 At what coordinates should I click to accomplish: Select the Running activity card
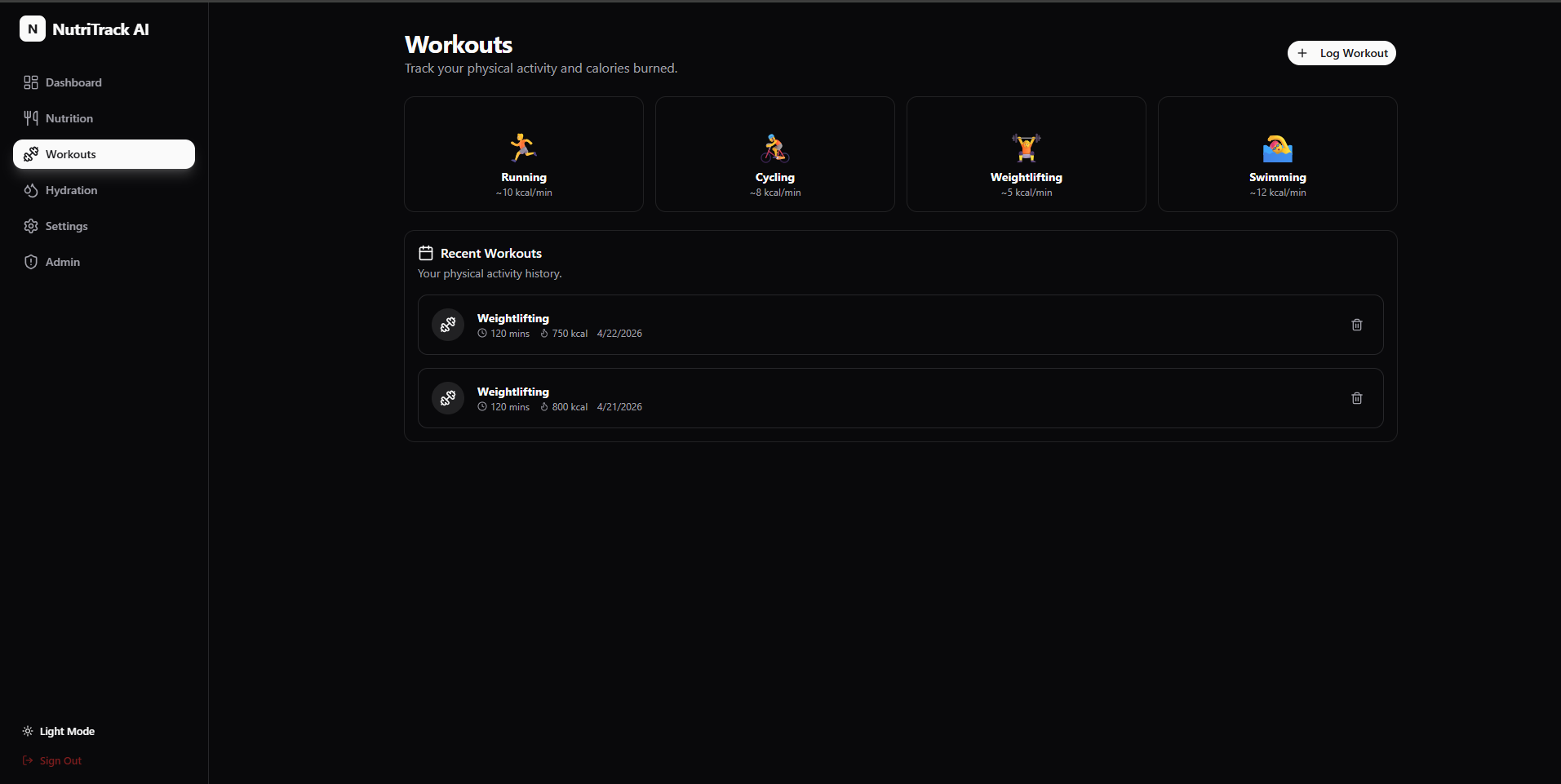[x=524, y=154]
